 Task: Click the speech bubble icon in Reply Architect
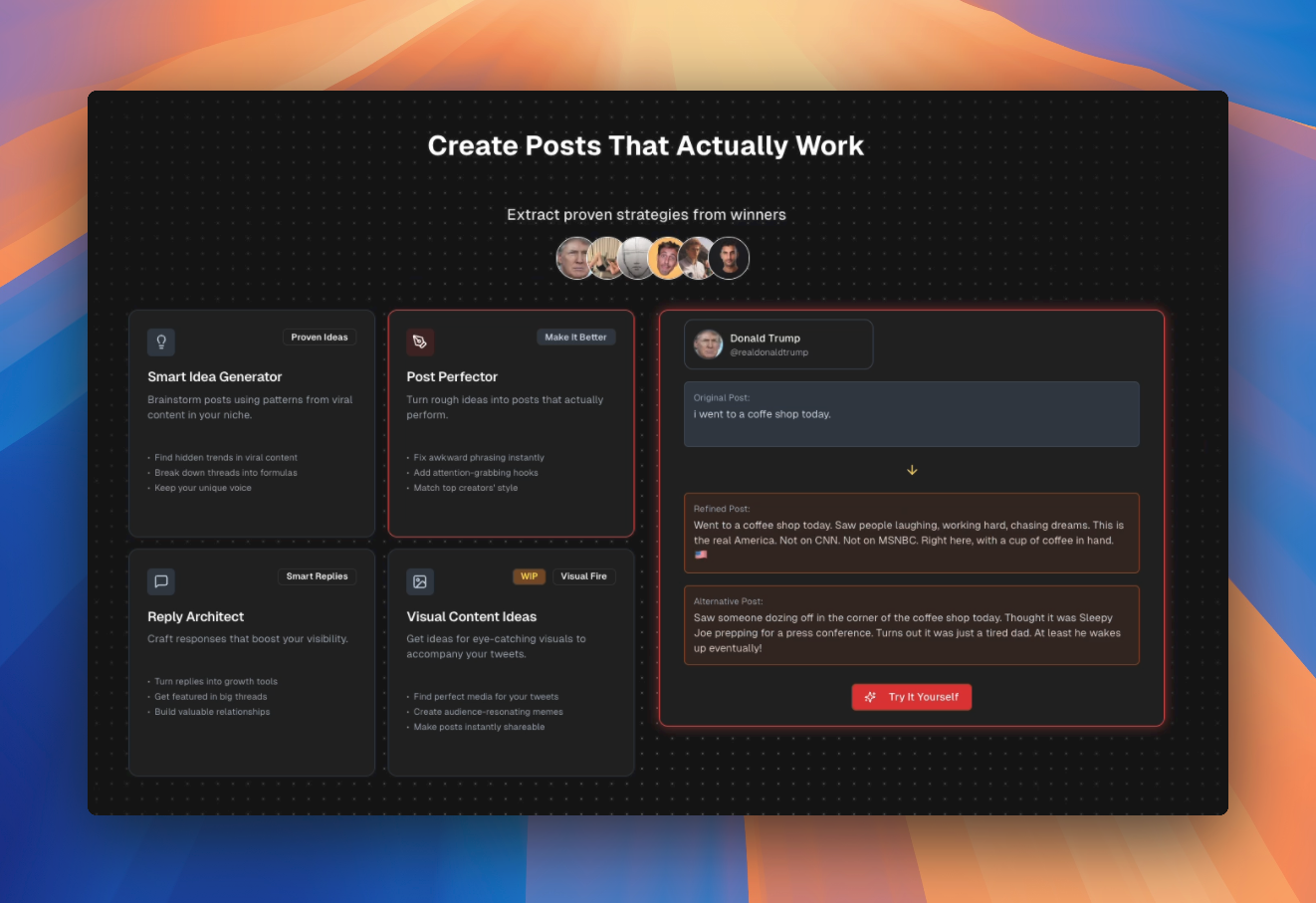coord(161,581)
